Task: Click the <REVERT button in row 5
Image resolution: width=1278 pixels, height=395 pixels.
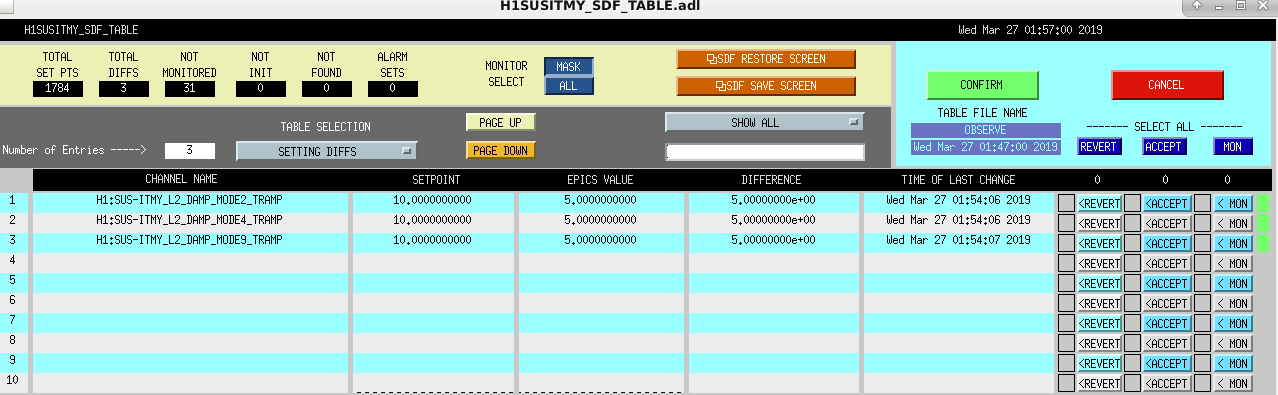Action: tap(1100, 283)
